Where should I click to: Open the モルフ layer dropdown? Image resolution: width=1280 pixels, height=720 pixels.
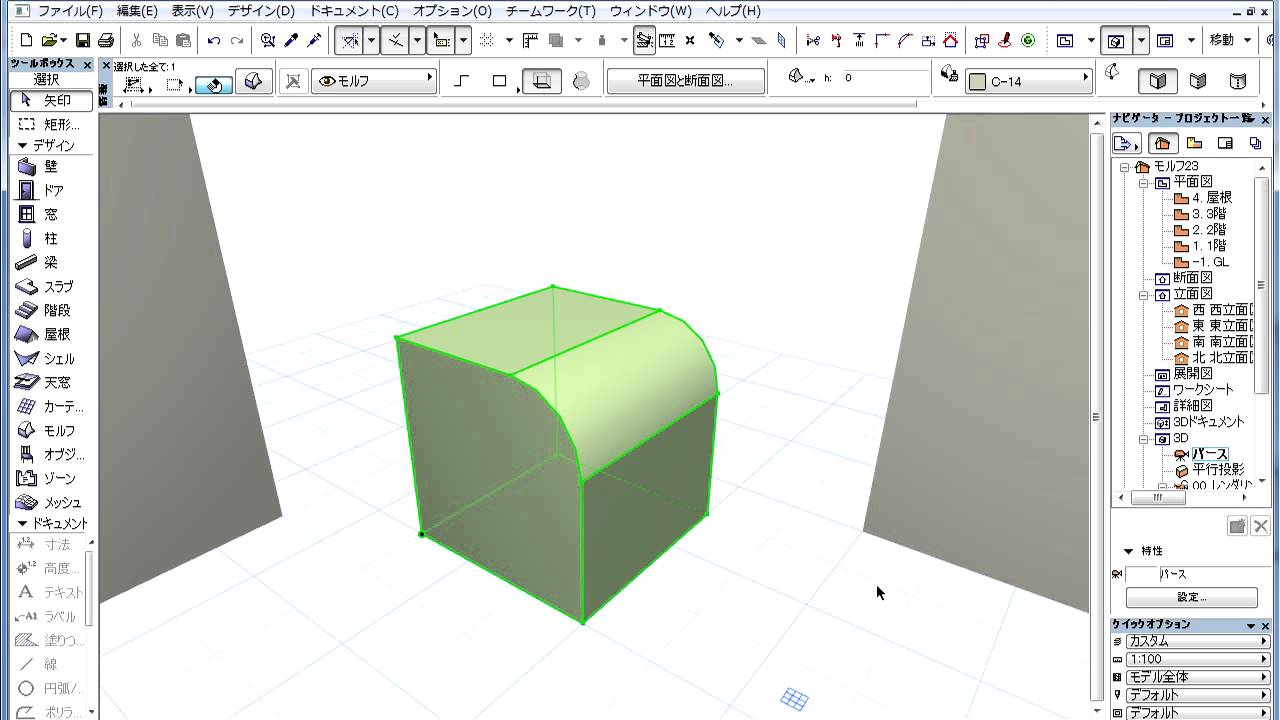coord(376,81)
